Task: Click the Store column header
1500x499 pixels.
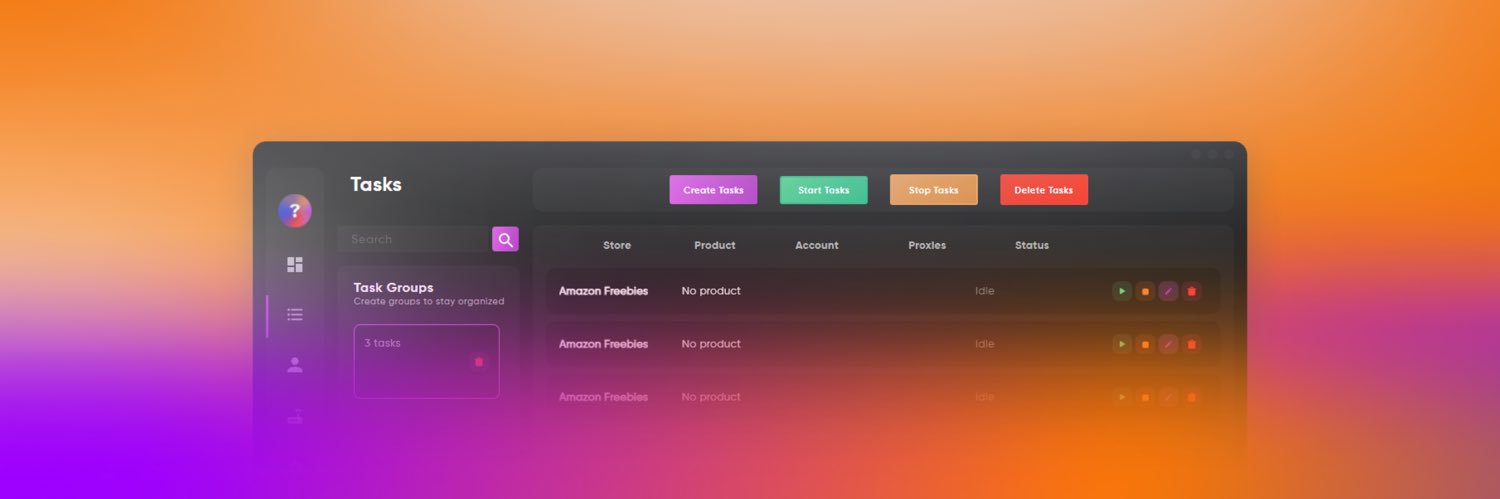Action: coord(617,245)
